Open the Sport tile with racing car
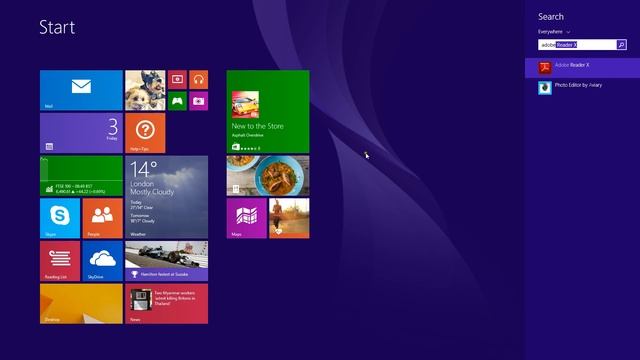 167,261
